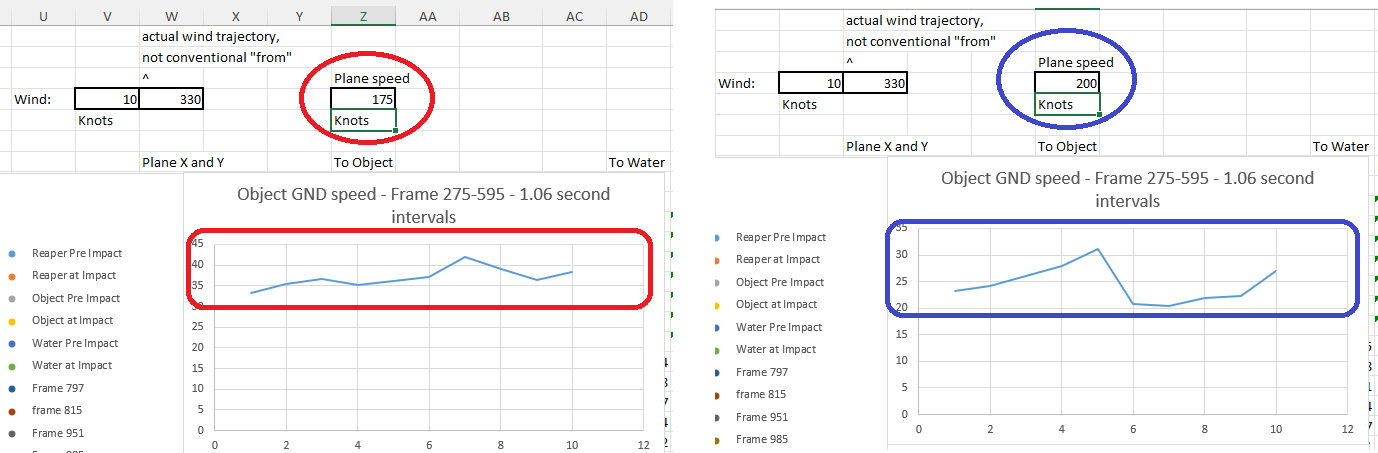The image size is (1378, 453).
Task: Select column AD header
Action: (x=639, y=17)
